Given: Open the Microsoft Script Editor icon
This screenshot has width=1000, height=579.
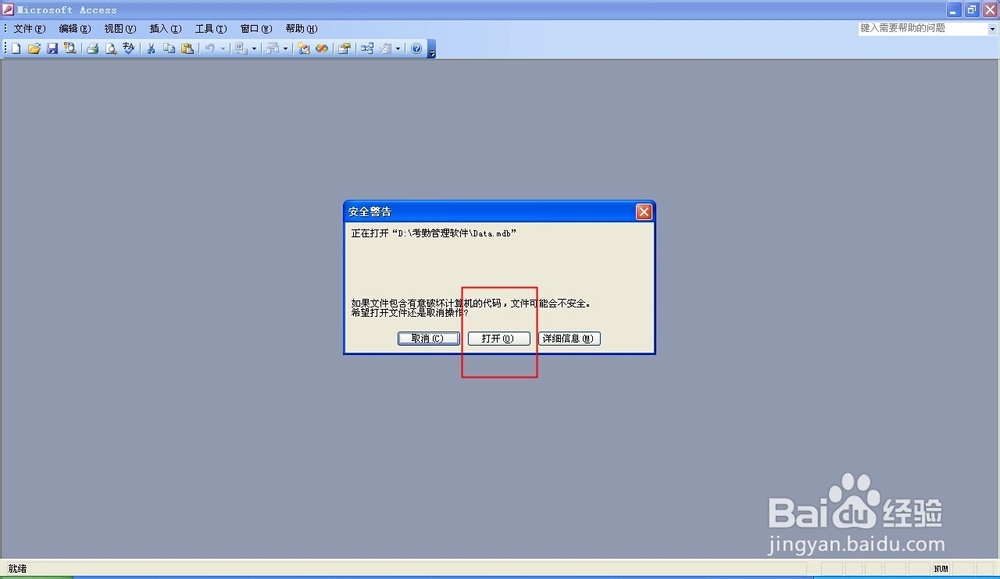Looking at the screenshot, I should 321,48.
